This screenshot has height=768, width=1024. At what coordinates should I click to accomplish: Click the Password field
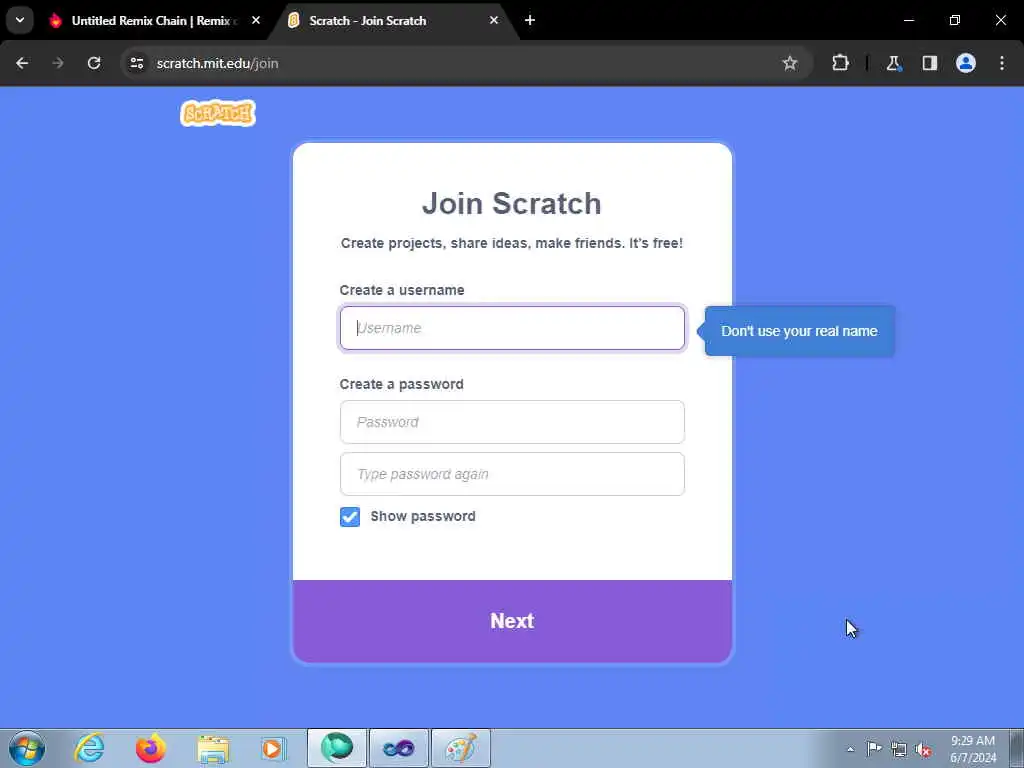click(x=512, y=422)
